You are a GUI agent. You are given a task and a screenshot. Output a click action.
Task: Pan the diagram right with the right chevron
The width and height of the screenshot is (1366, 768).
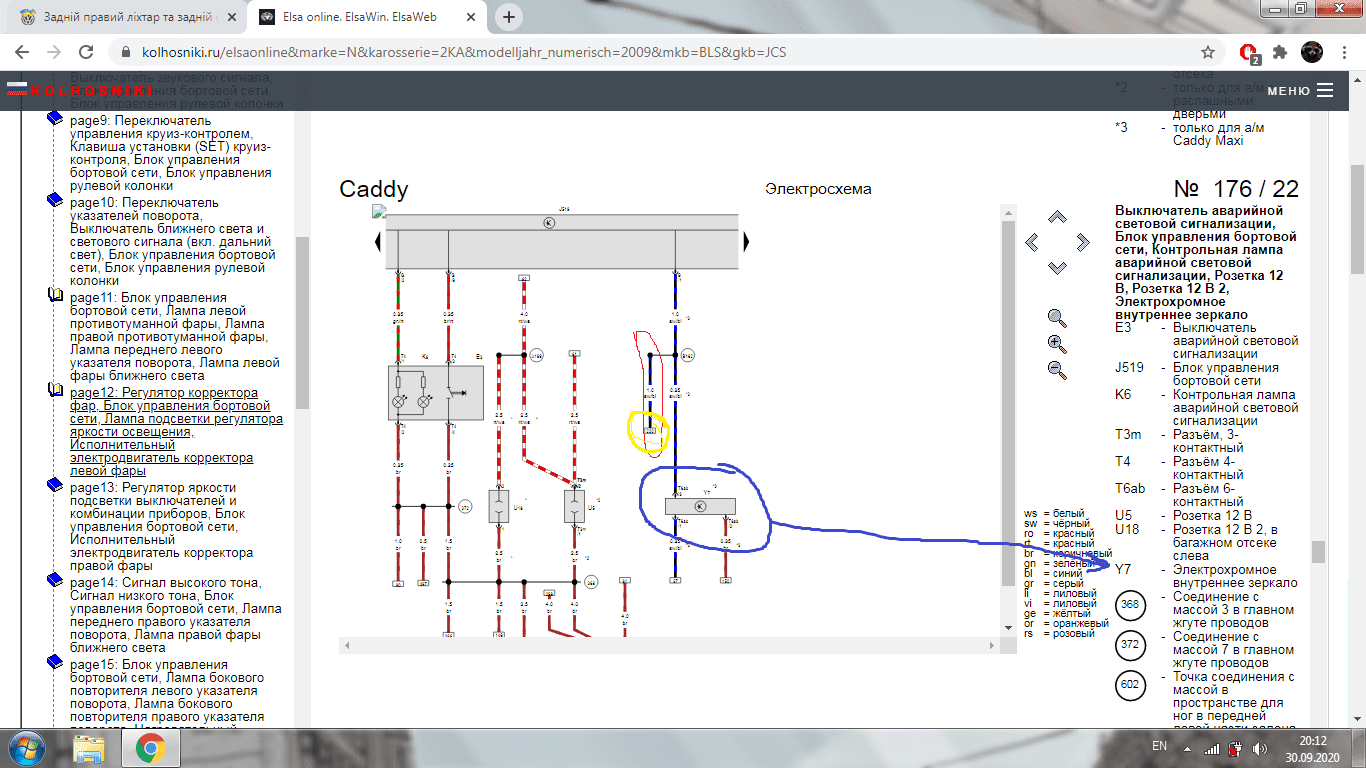click(1082, 242)
